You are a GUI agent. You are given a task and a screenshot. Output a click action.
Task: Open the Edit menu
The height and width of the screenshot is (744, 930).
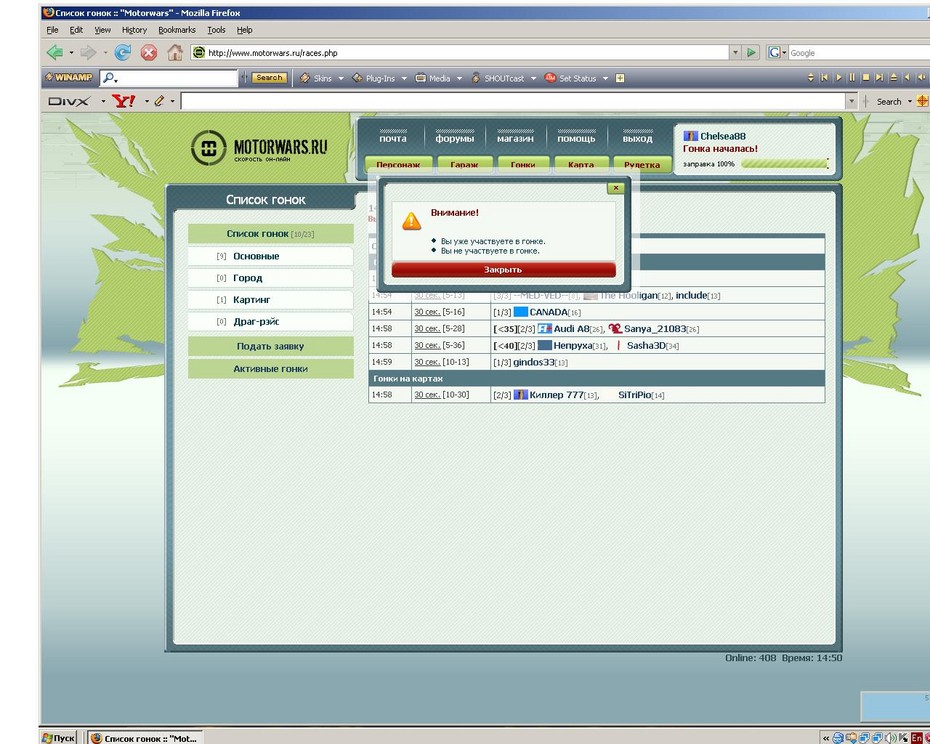point(76,30)
